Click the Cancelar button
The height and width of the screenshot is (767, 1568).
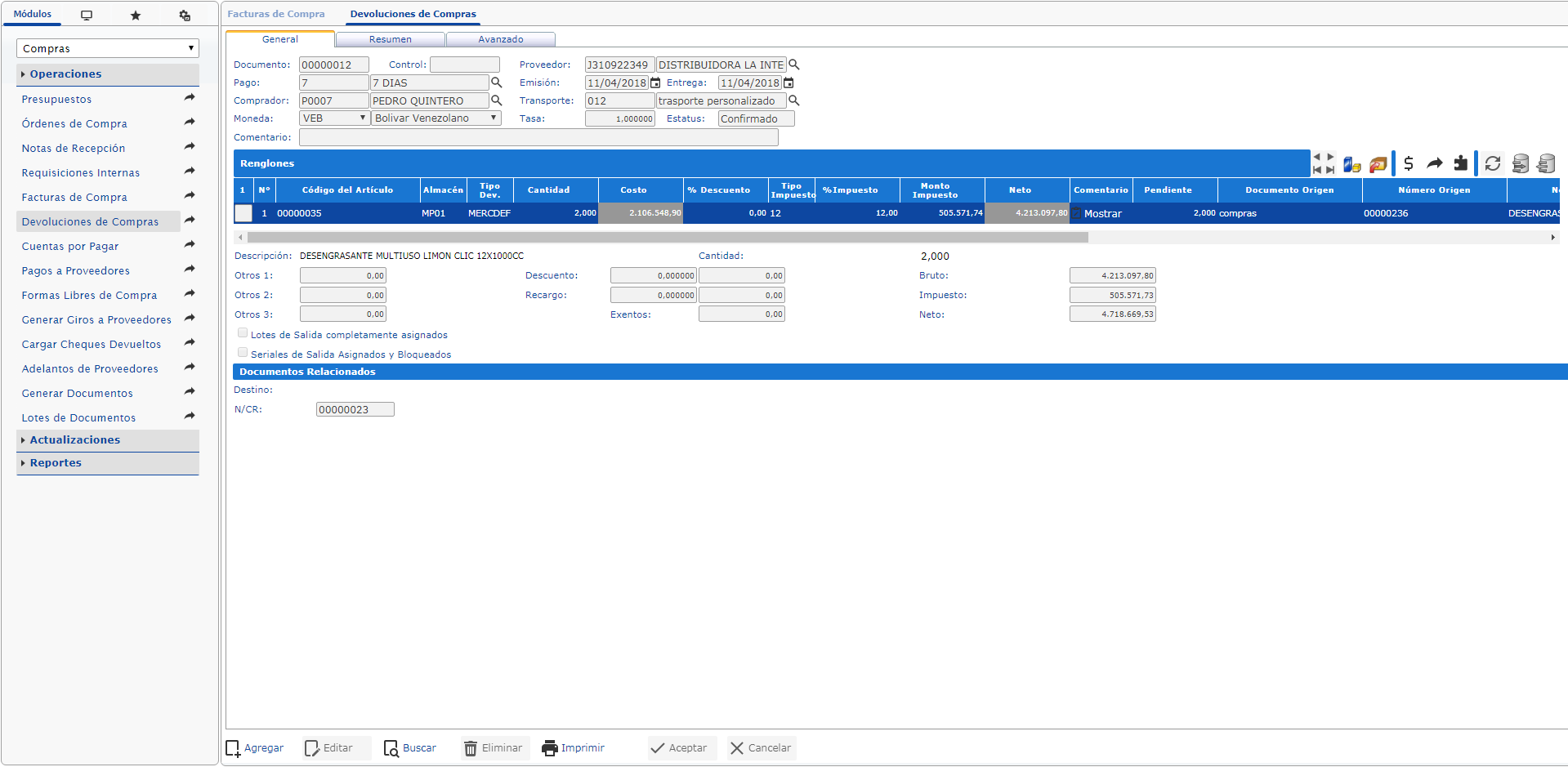click(x=761, y=748)
